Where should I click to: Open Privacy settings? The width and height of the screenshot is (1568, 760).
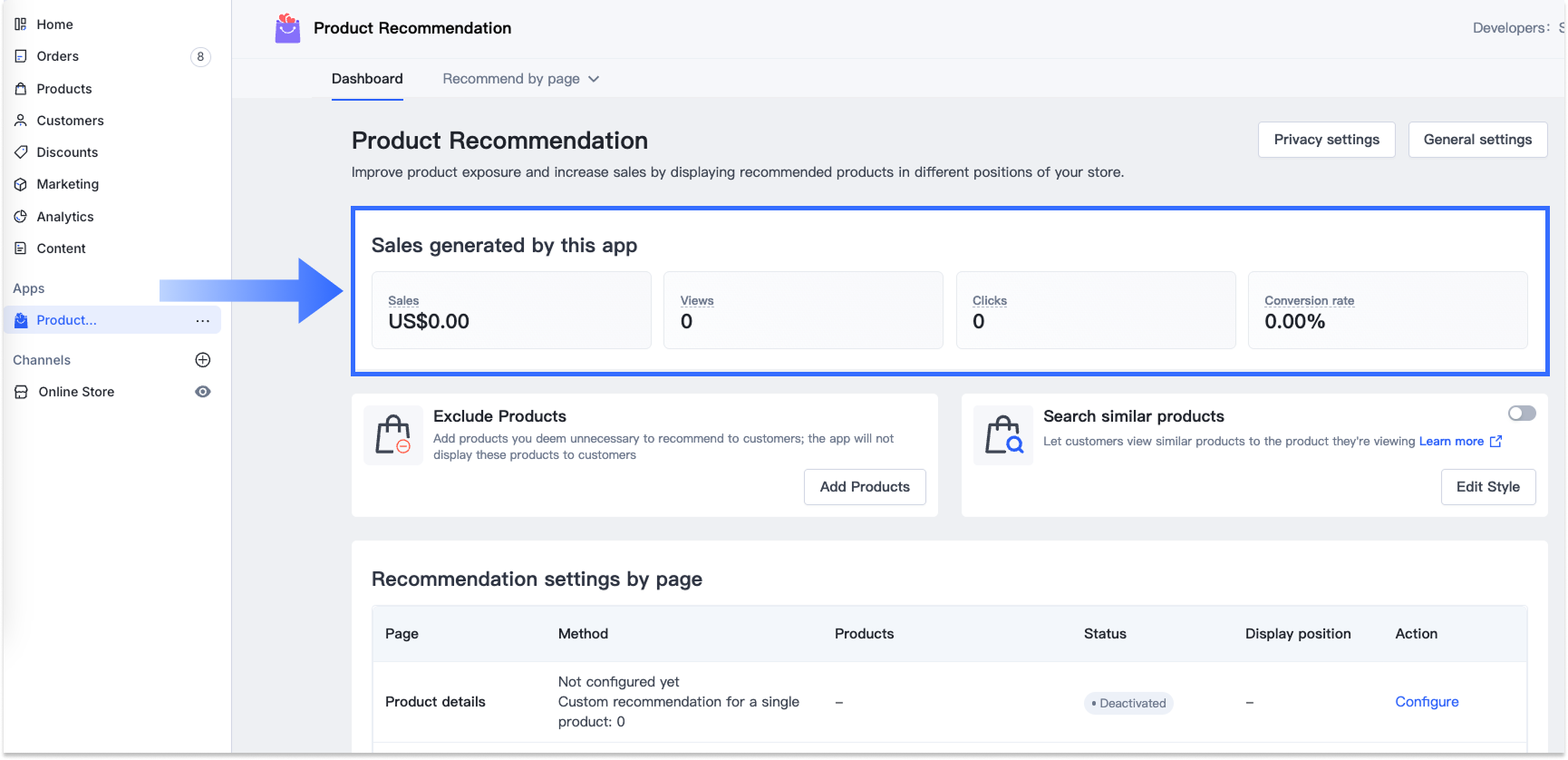[1326, 140]
